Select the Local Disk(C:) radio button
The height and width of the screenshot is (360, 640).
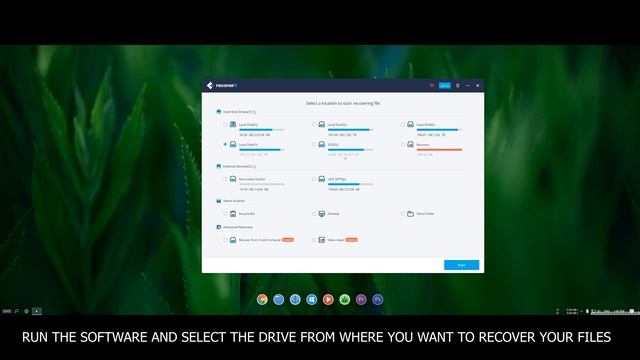(x=225, y=124)
